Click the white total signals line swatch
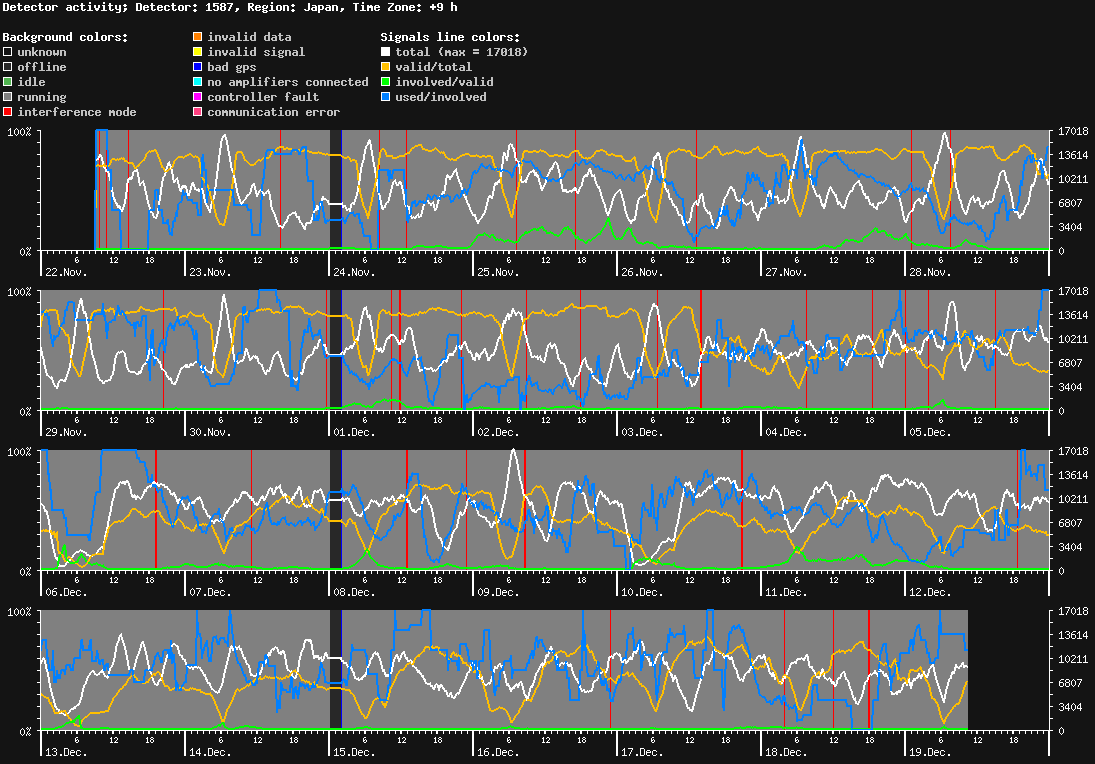Image resolution: width=1095 pixels, height=764 pixels. (x=386, y=52)
